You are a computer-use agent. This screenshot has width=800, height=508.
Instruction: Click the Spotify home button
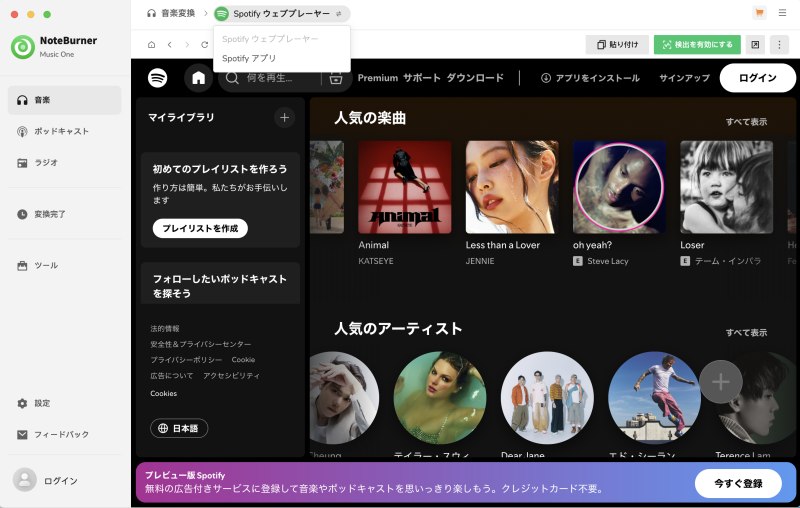point(198,78)
